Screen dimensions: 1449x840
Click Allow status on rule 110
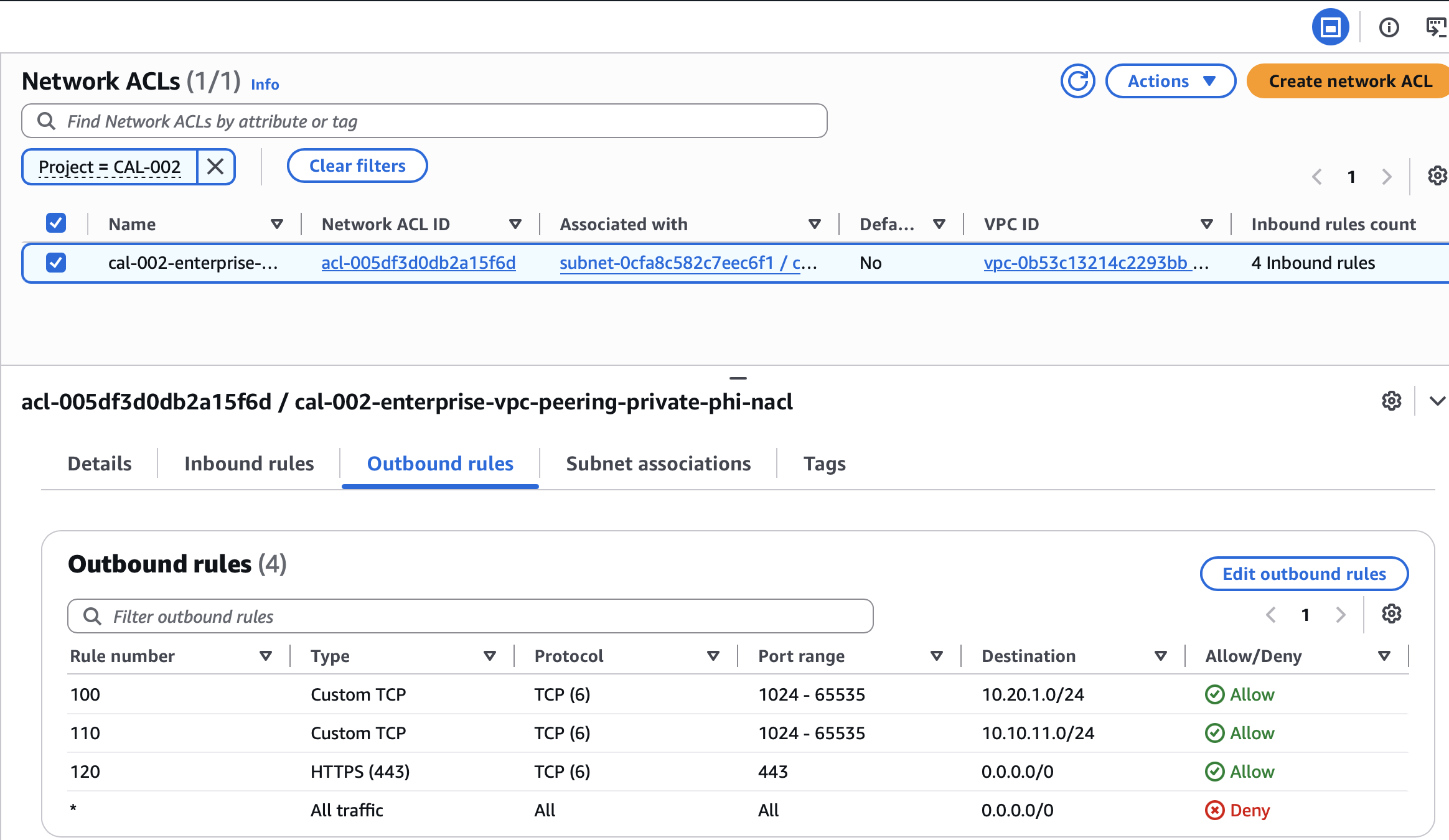pyautogui.click(x=1240, y=733)
